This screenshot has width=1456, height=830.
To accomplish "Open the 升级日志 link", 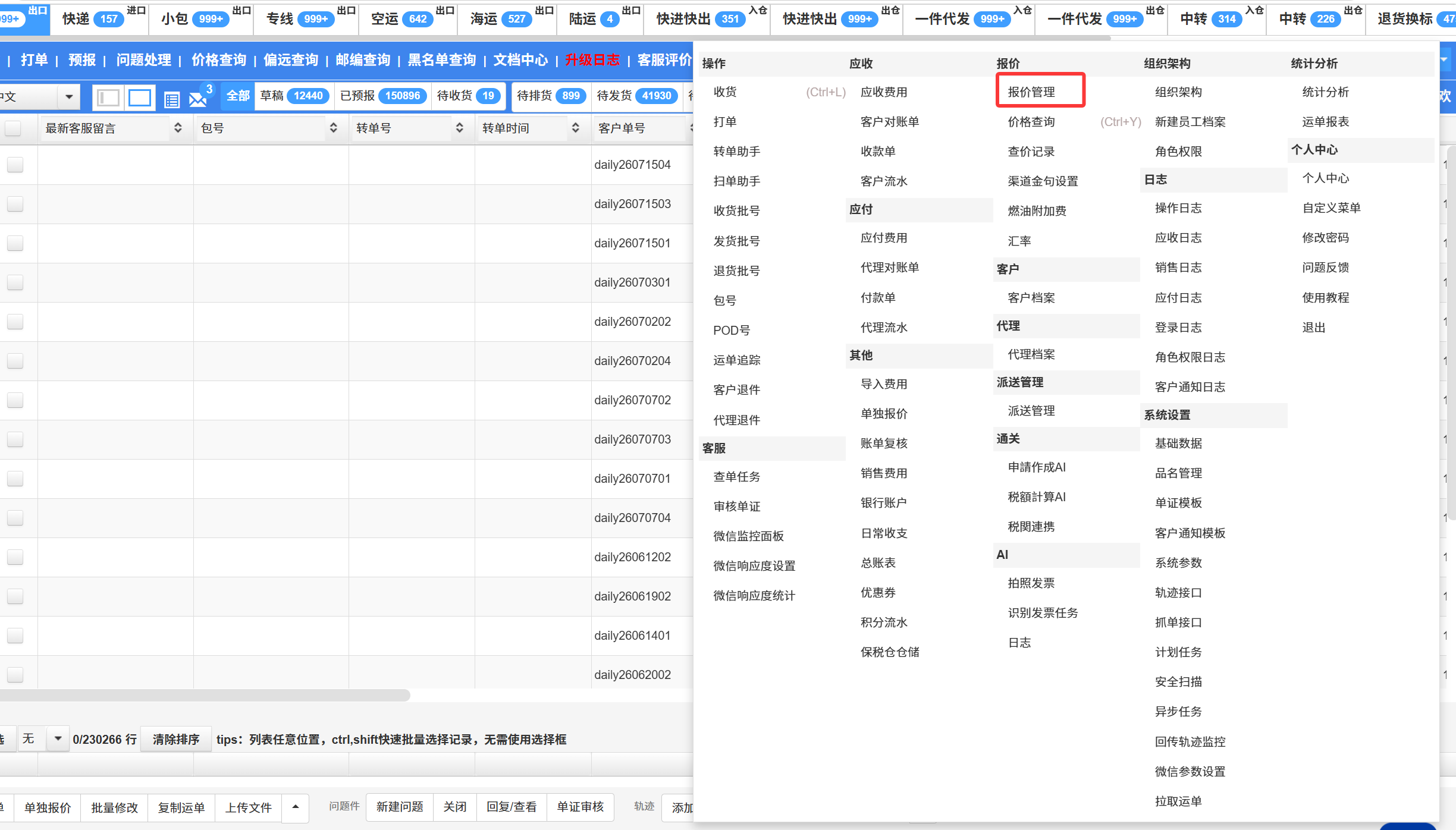I will [x=592, y=59].
